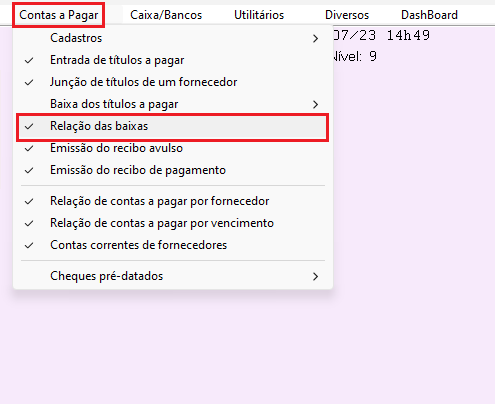Image resolution: width=495 pixels, height=404 pixels.
Task: Open the Contas a Pagar menu
Action: (x=59, y=15)
